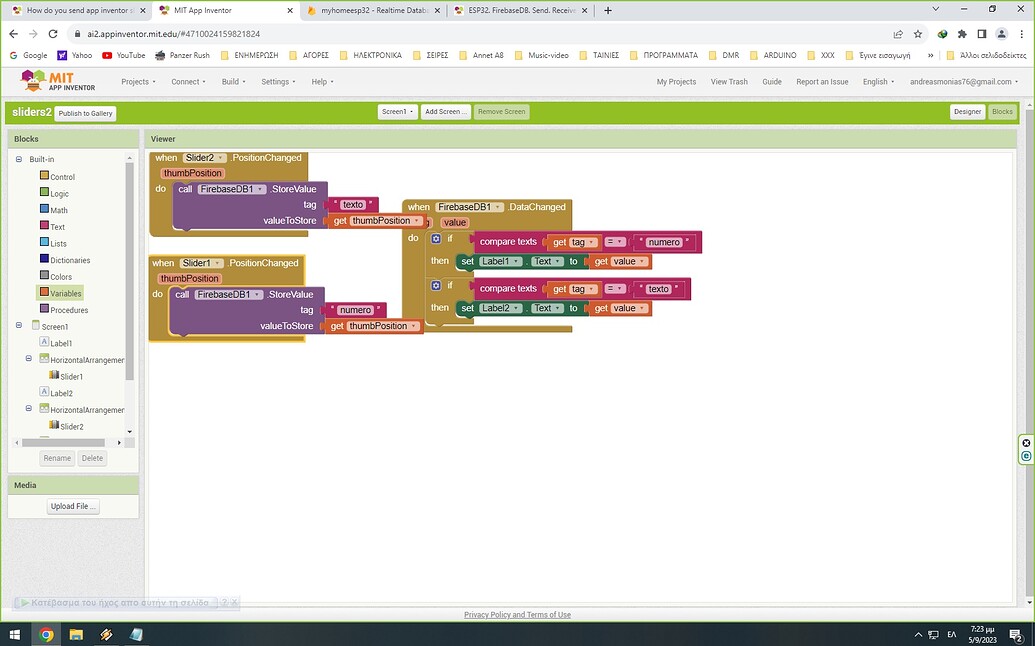Open the Screen1 screen selector dropdown
Image resolution: width=1035 pixels, height=646 pixels.
(x=397, y=112)
